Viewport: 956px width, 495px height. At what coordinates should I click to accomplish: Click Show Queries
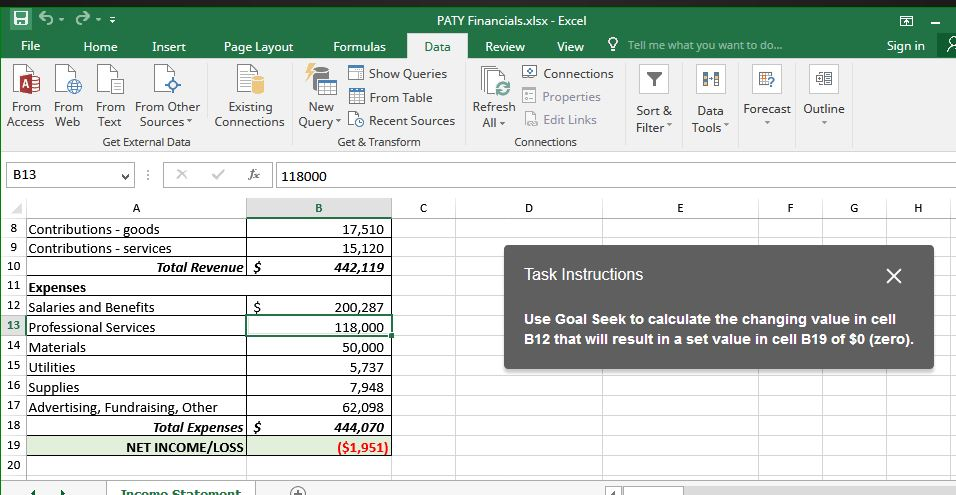398,74
